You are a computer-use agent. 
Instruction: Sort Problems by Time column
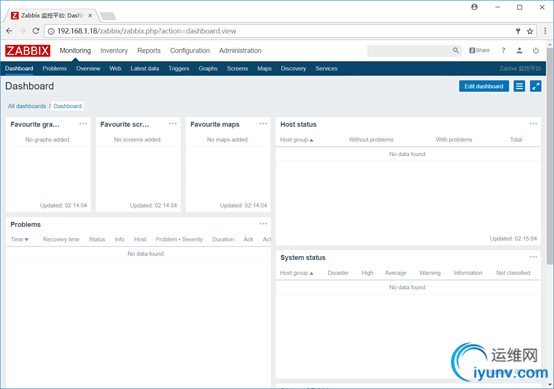[x=19, y=239]
